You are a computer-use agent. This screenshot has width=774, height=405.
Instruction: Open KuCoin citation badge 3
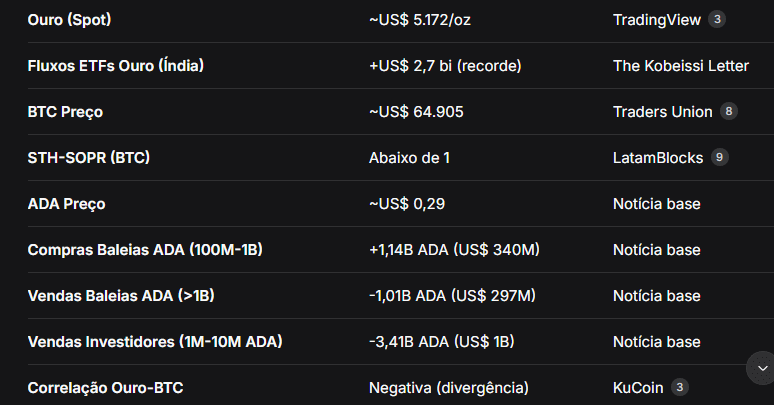[680, 387]
